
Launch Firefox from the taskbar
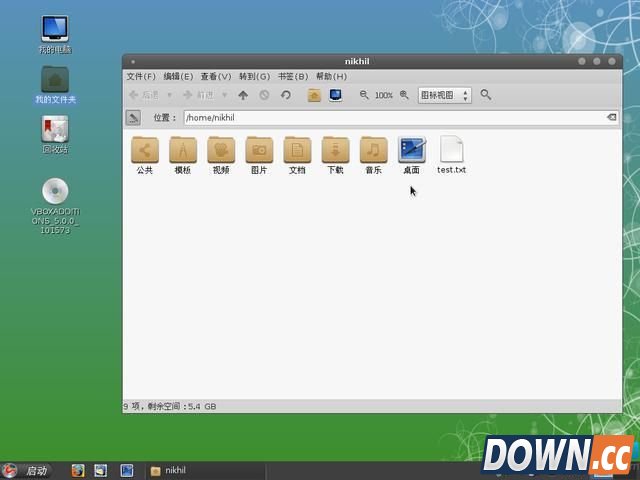click(x=78, y=470)
